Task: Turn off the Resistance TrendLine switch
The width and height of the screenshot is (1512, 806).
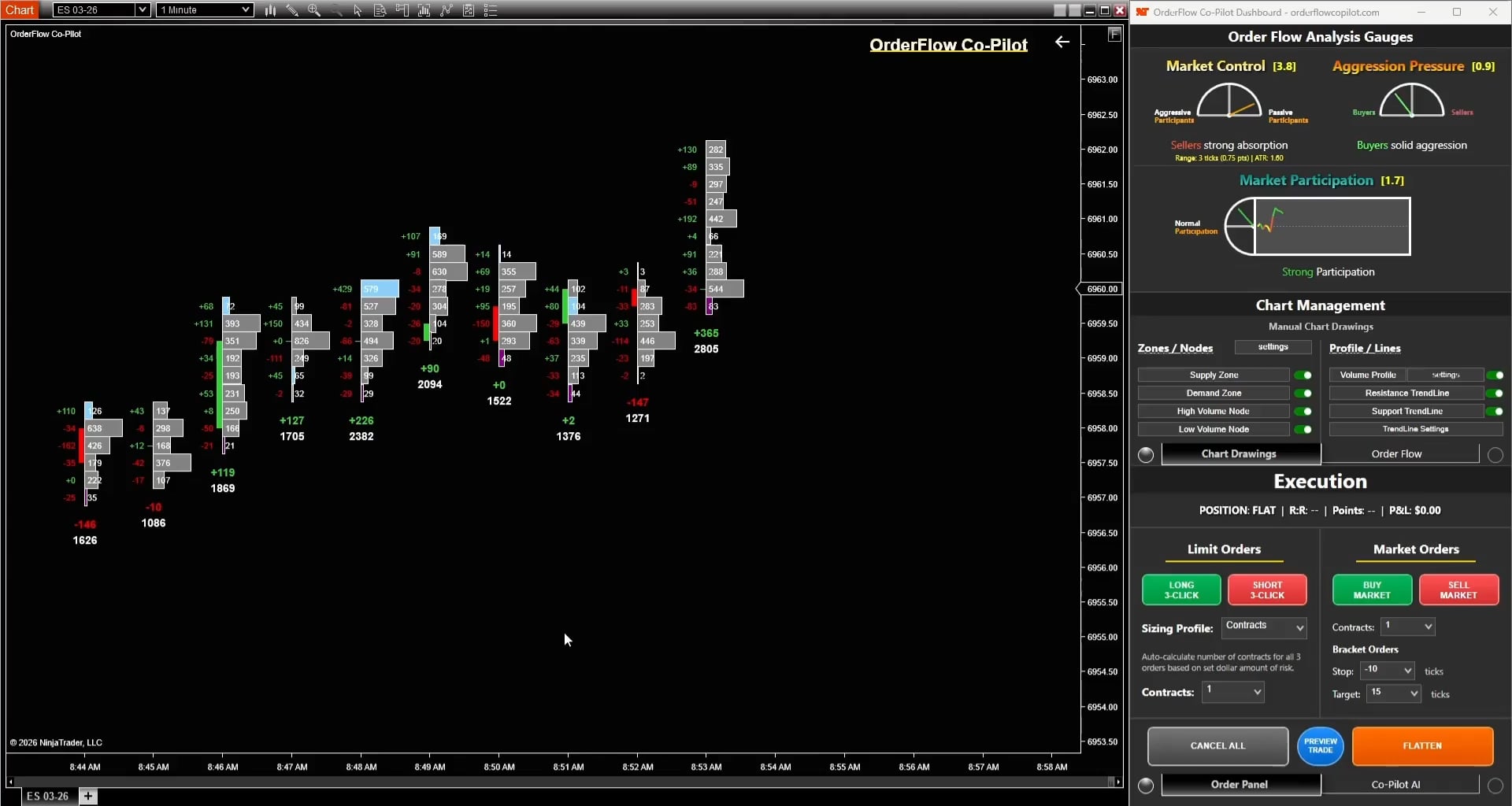Action: [x=1494, y=394]
